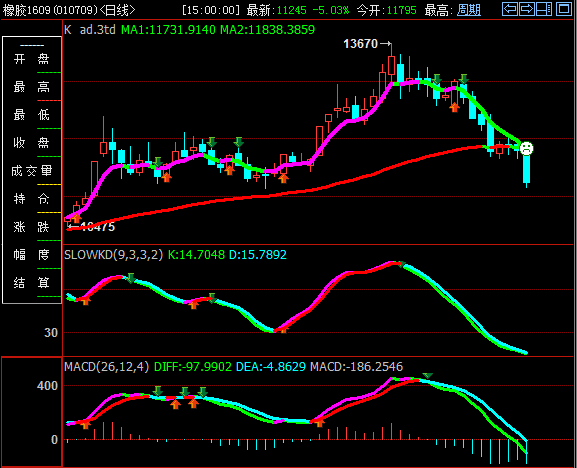Select the 13670 high price label
The height and width of the screenshot is (468, 577).
[361, 44]
